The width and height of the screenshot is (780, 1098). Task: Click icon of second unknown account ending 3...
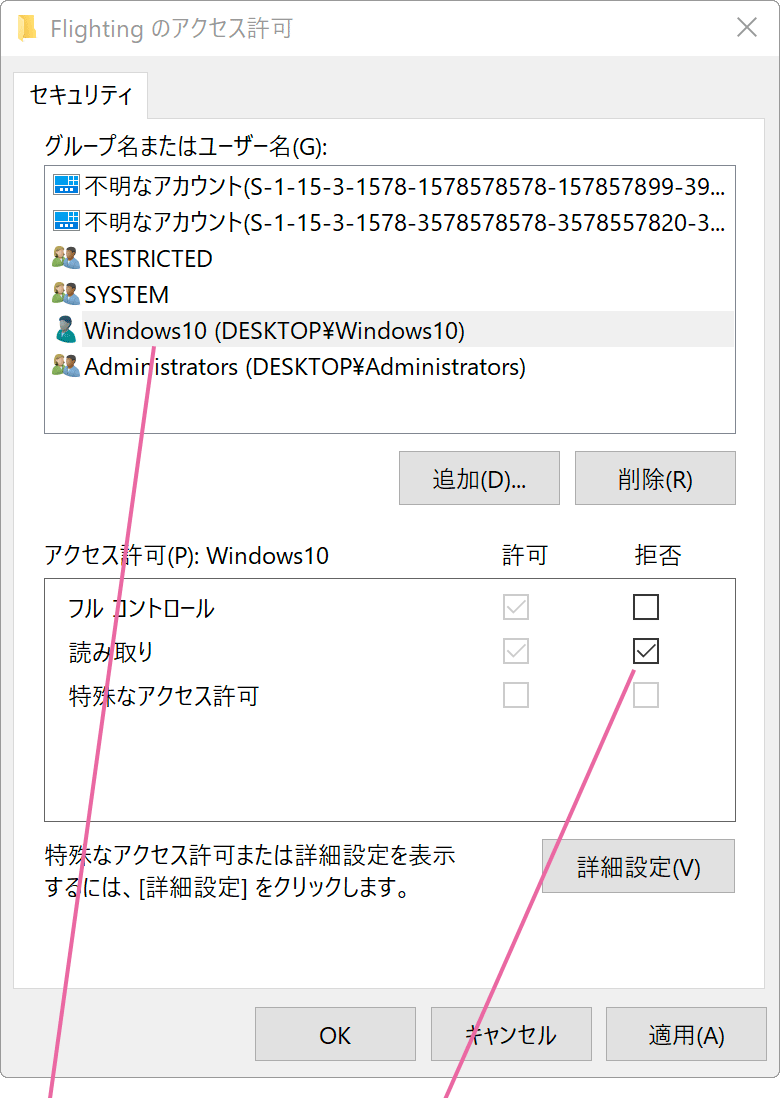67,221
